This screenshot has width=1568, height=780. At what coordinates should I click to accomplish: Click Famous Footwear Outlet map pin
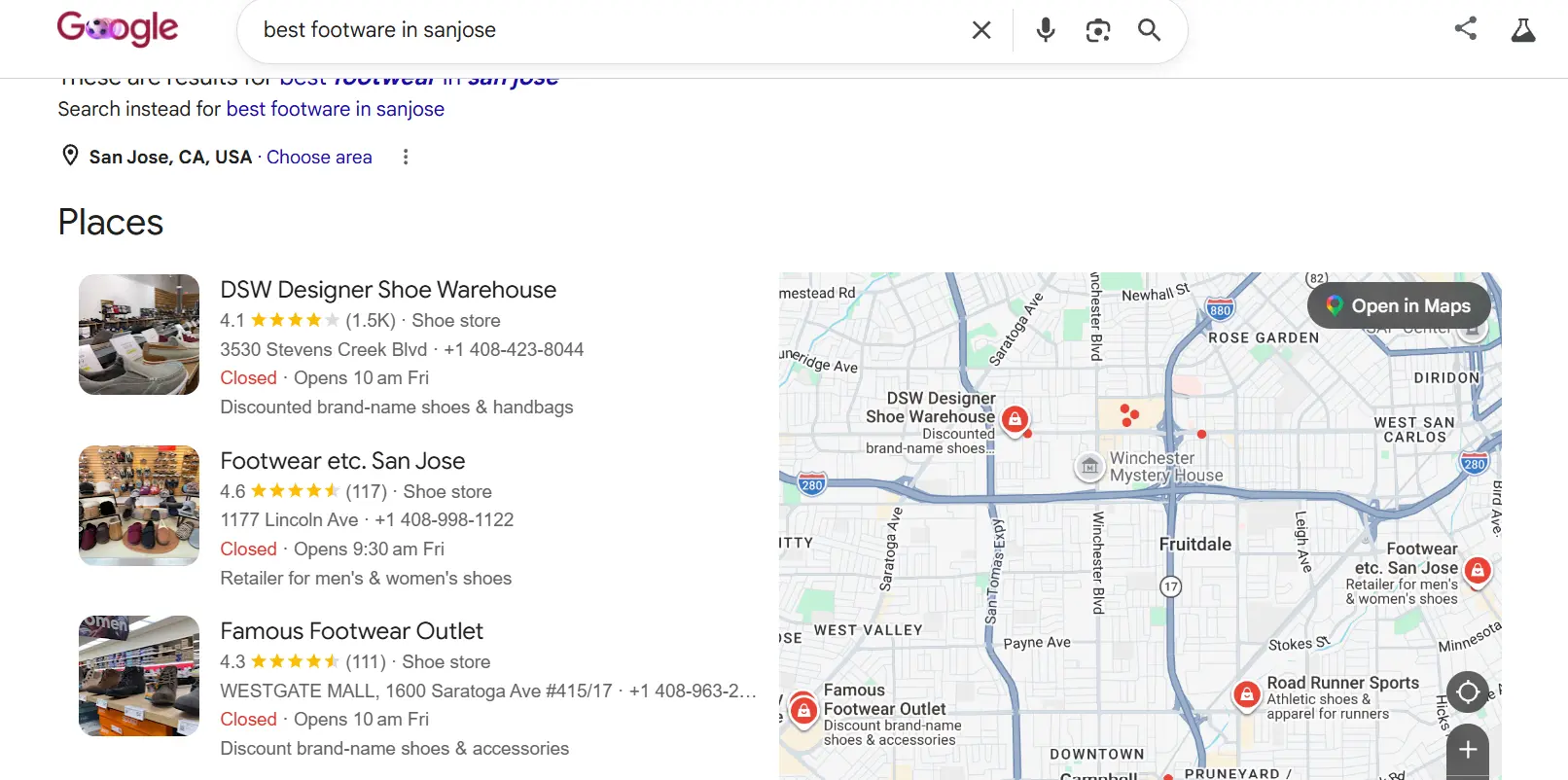803,710
